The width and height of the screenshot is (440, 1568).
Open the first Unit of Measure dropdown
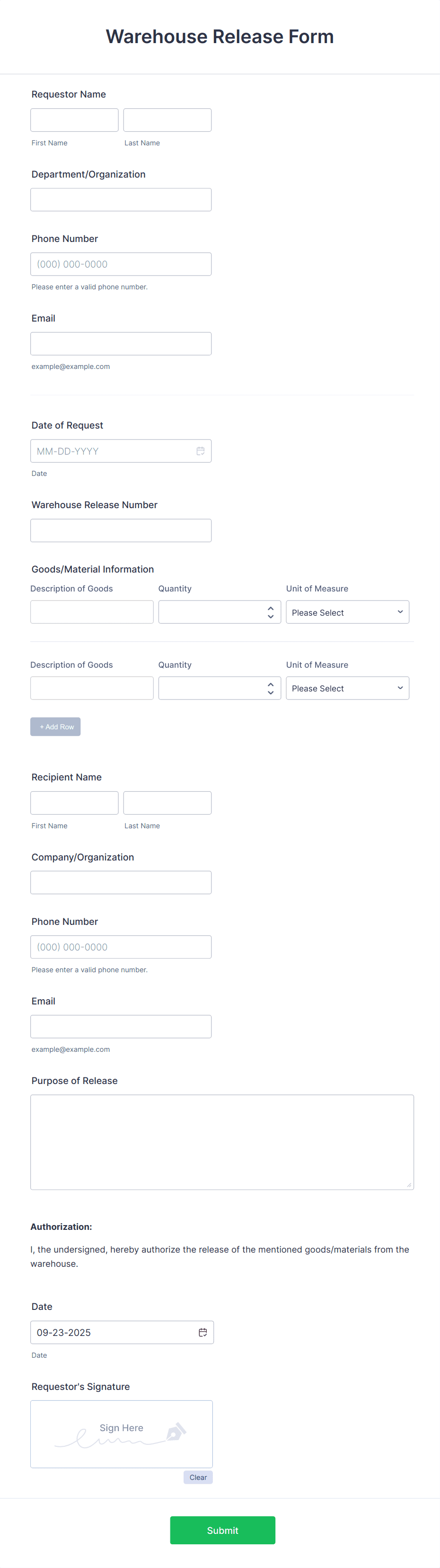coord(347,612)
